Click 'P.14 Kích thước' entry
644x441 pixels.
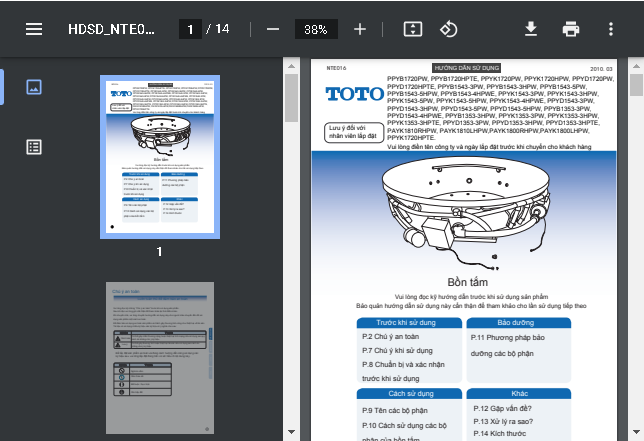pos(499,434)
